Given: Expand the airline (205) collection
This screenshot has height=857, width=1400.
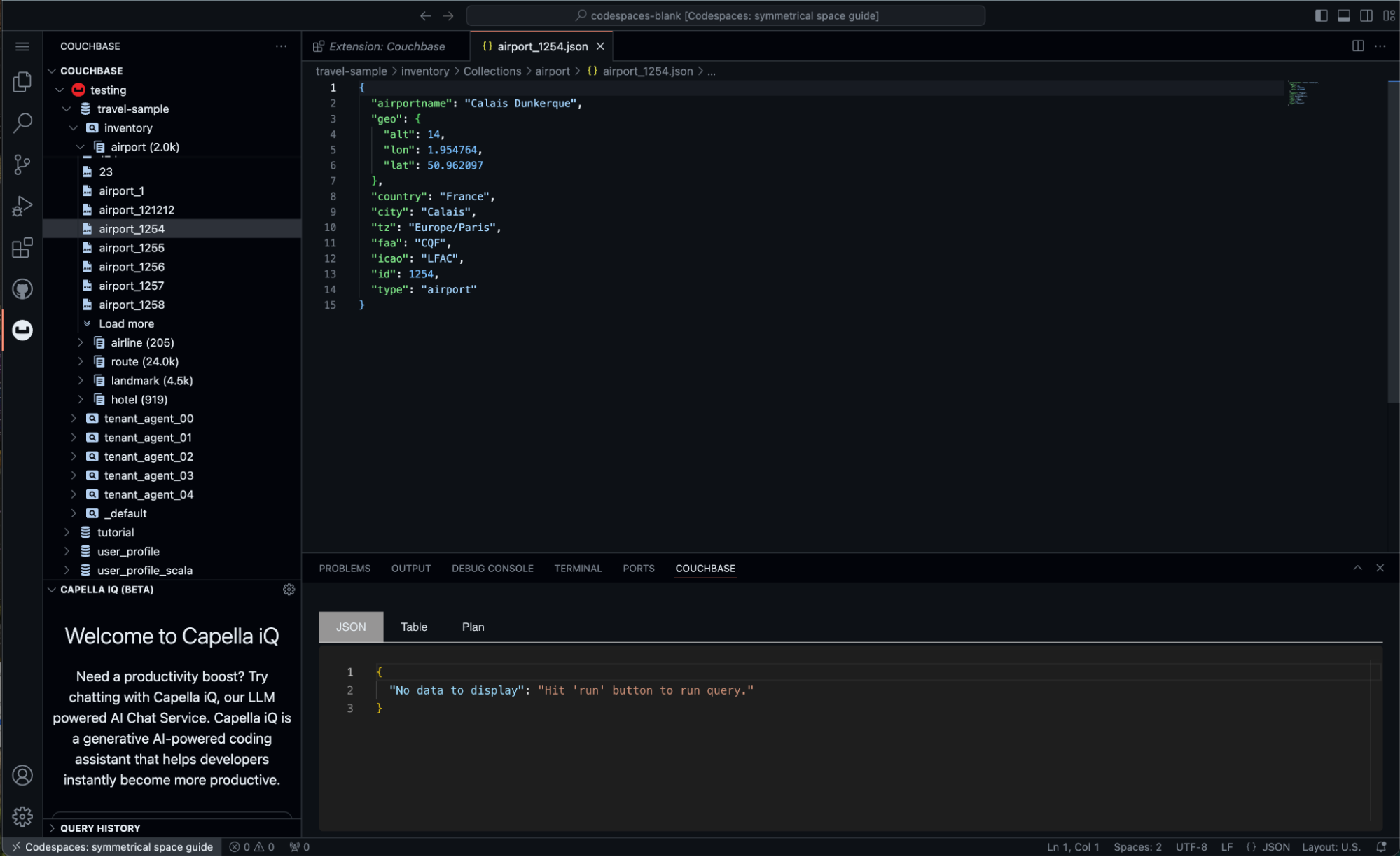Looking at the screenshot, I should [81, 342].
